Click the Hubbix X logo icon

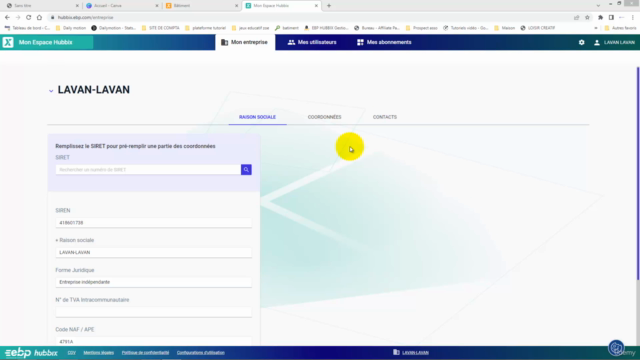click(x=8, y=42)
